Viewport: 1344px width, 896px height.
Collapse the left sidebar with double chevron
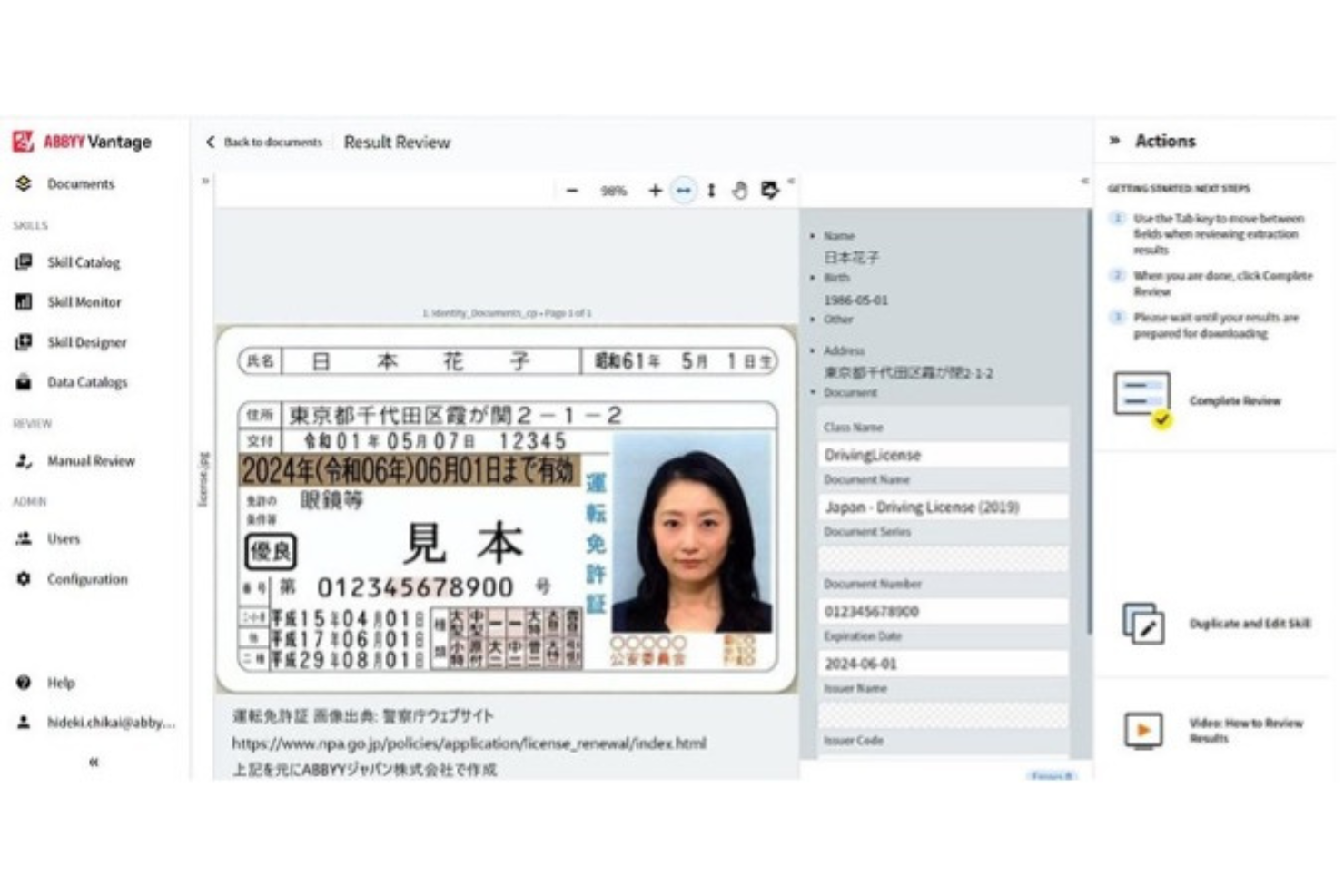point(94,762)
